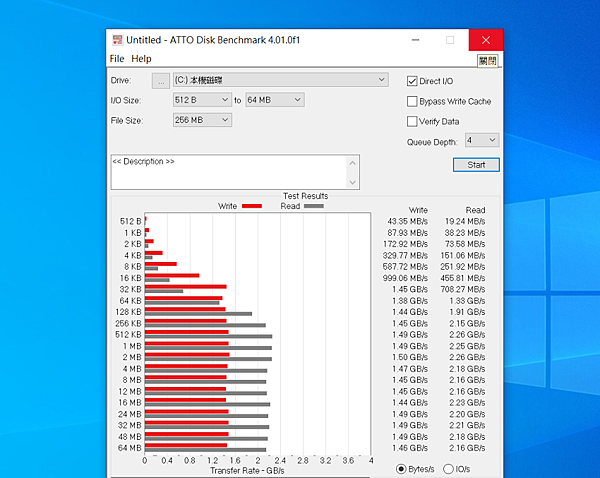Click the 512 B write result 43.35 MB/s

point(408,221)
